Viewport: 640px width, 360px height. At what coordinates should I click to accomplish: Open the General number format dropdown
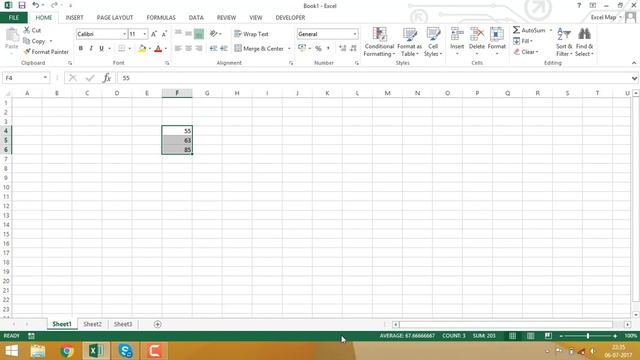[355, 34]
